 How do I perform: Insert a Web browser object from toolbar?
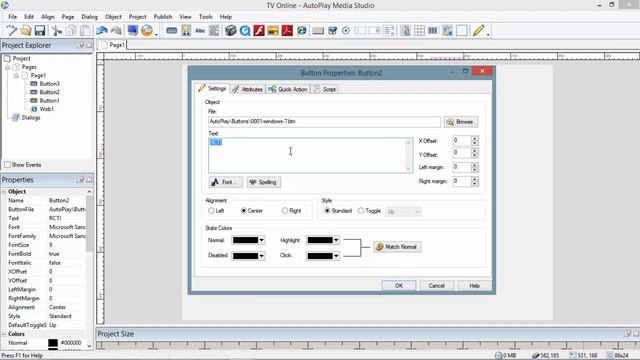pyautogui.click(x=302, y=31)
